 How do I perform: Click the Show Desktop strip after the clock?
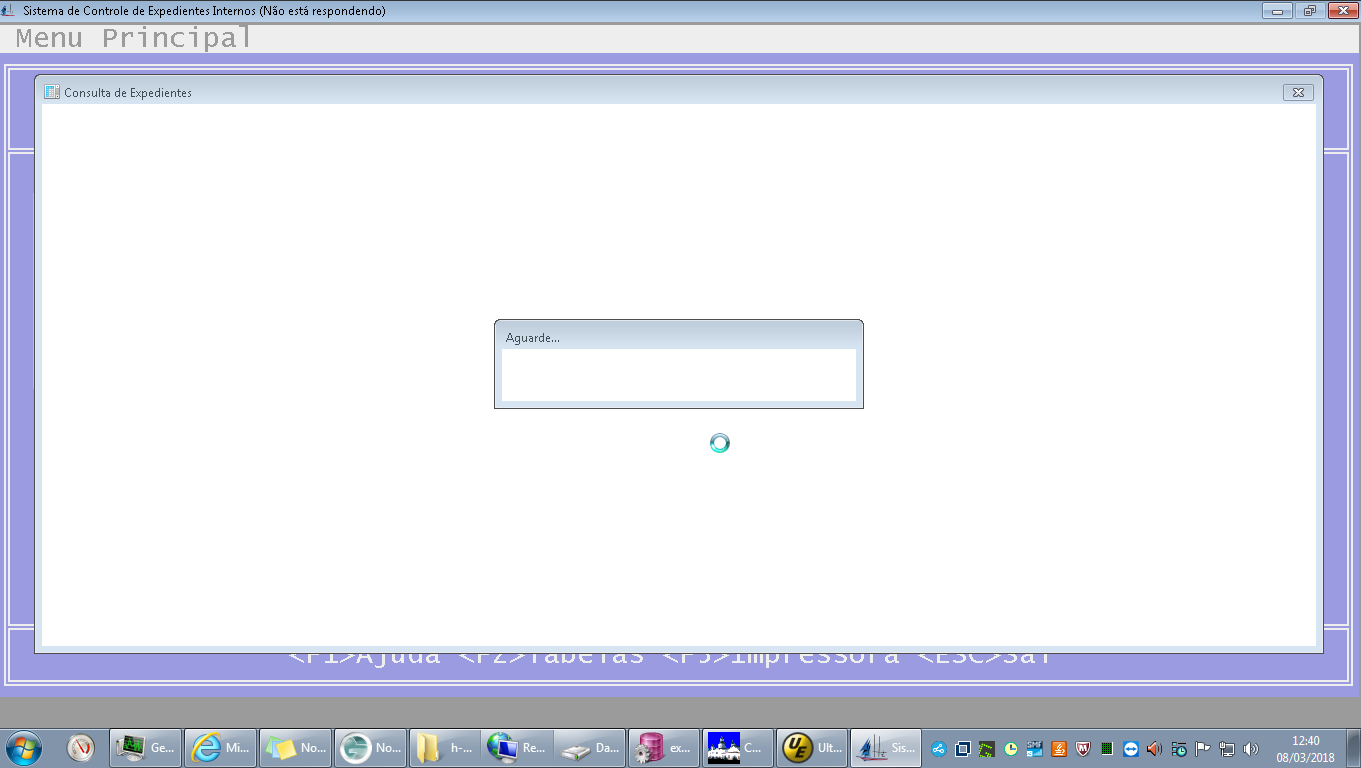tap(1353, 748)
